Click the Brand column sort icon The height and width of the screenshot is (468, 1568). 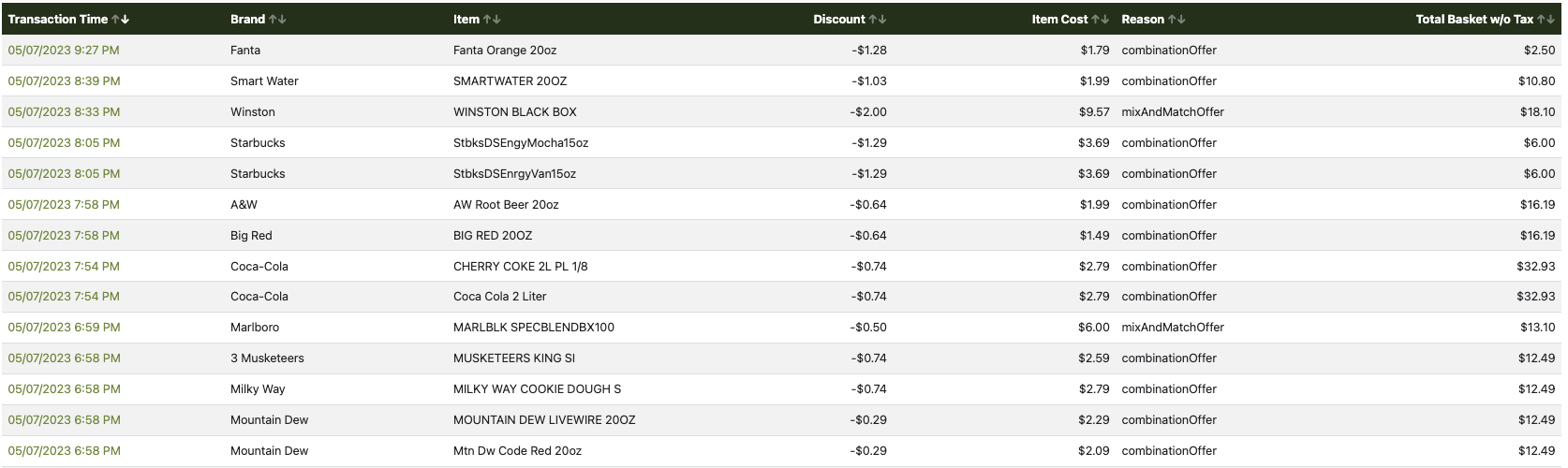[x=278, y=20]
